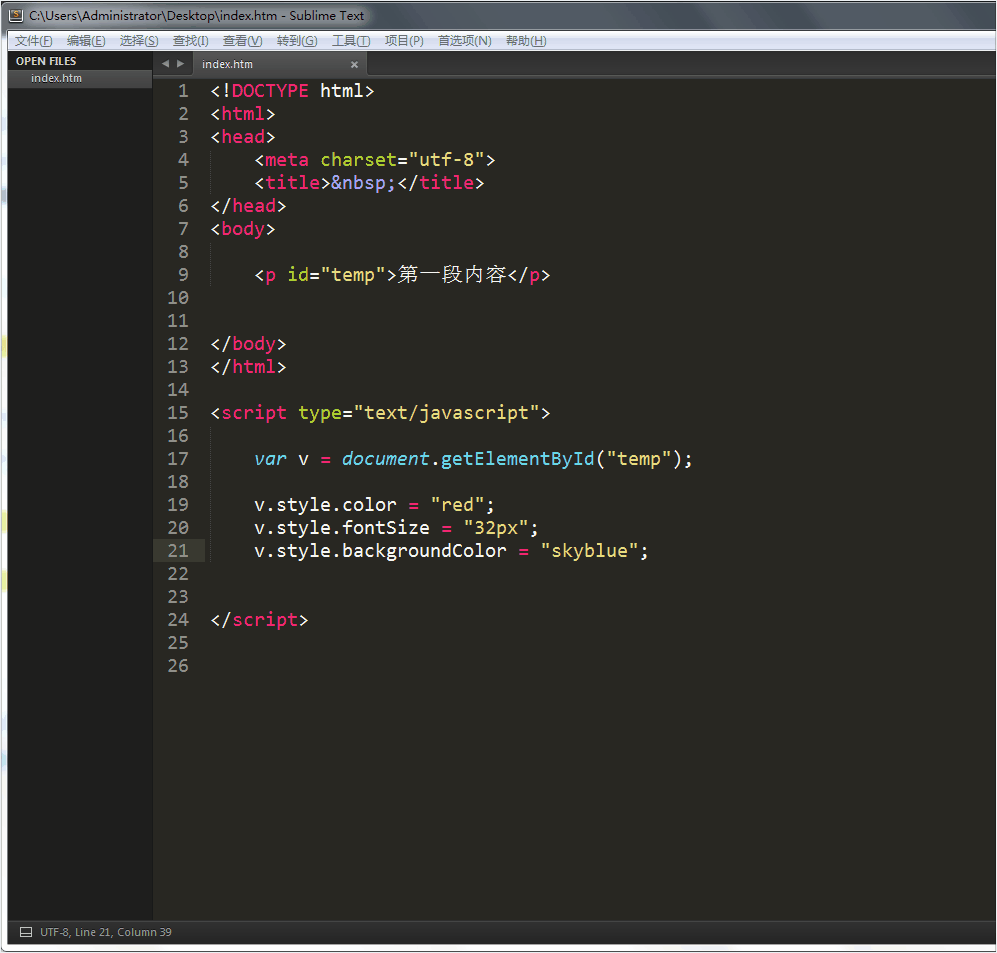Click the DOCTYPE keyword on line 1
Image resolution: width=997 pixels, height=953 pixels.
point(270,91)
